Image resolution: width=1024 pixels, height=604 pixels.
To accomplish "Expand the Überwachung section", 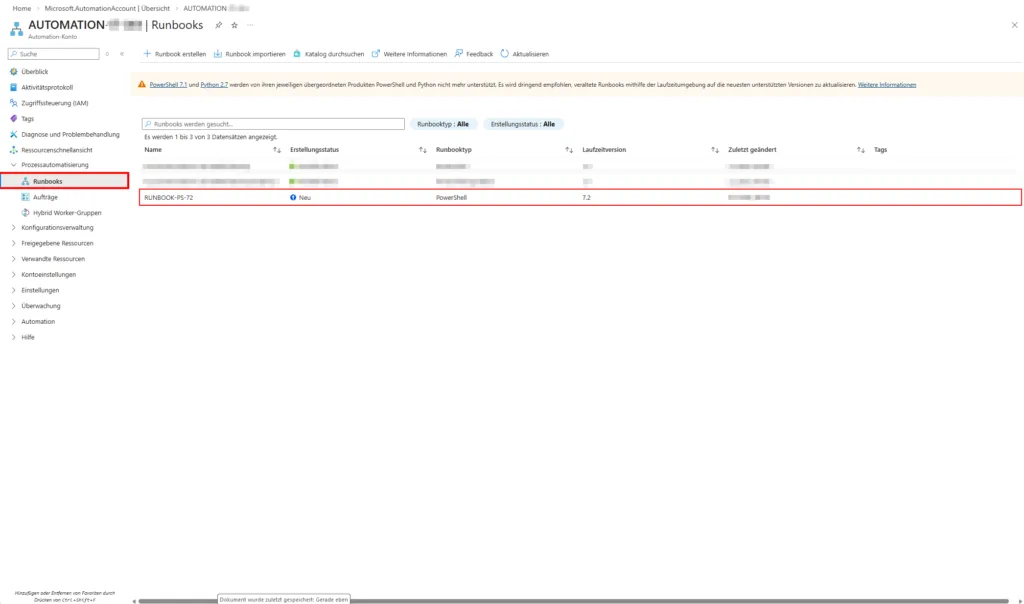I will [x=13, y=306].
